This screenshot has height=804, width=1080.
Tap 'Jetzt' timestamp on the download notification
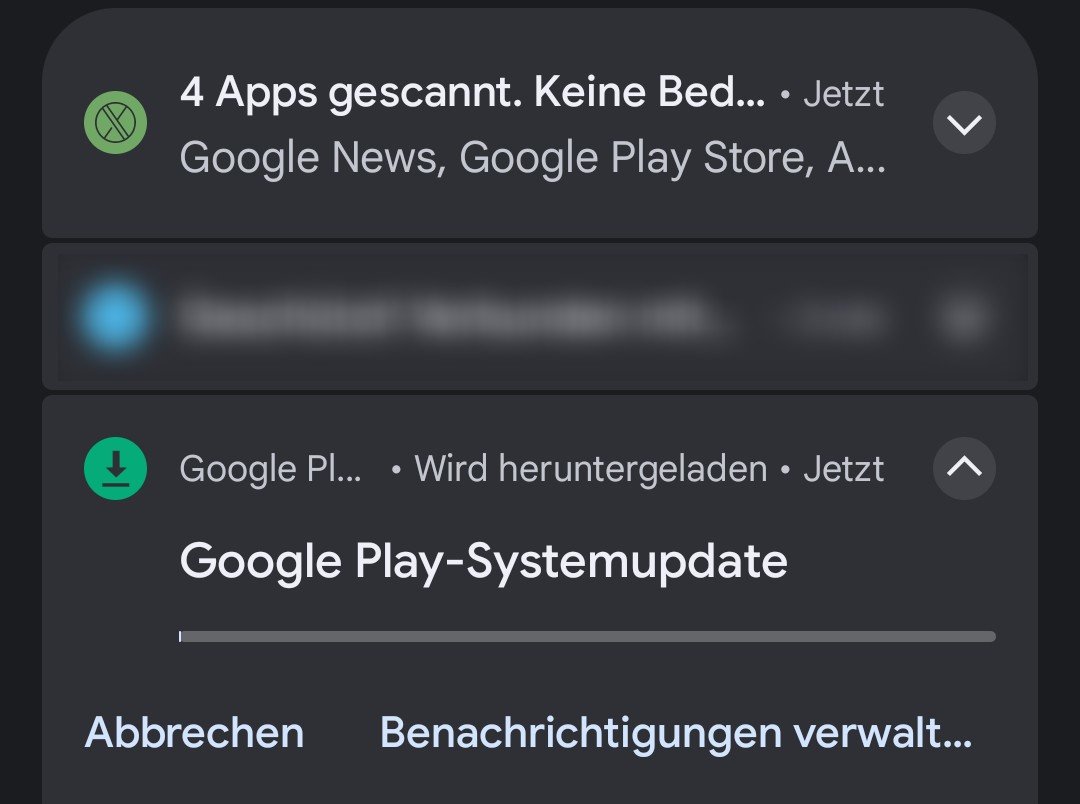[x=844, y=468]
